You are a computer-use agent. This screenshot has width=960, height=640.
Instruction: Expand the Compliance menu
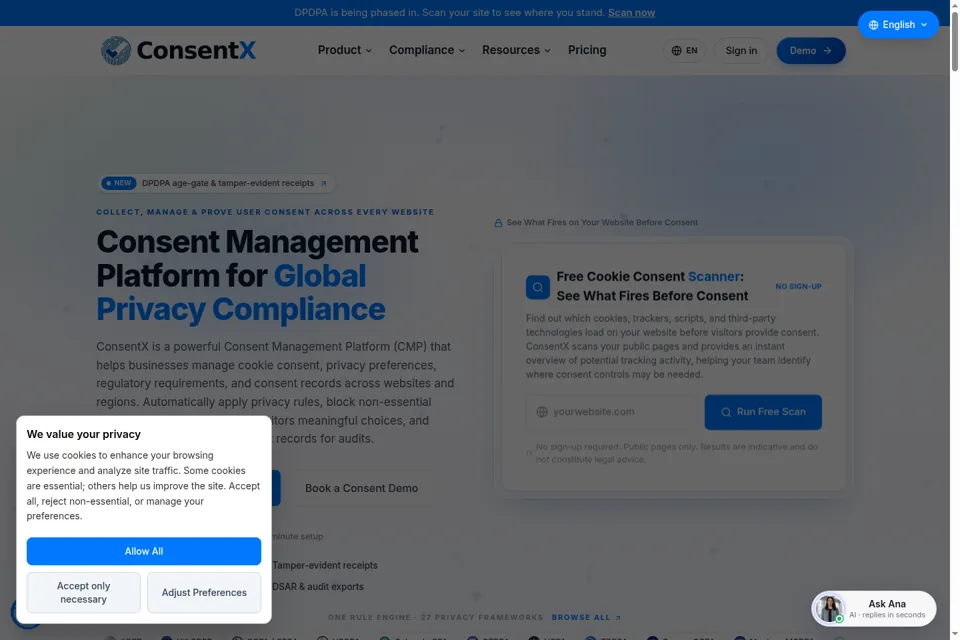pyautogui.click(x=427, y=50)
